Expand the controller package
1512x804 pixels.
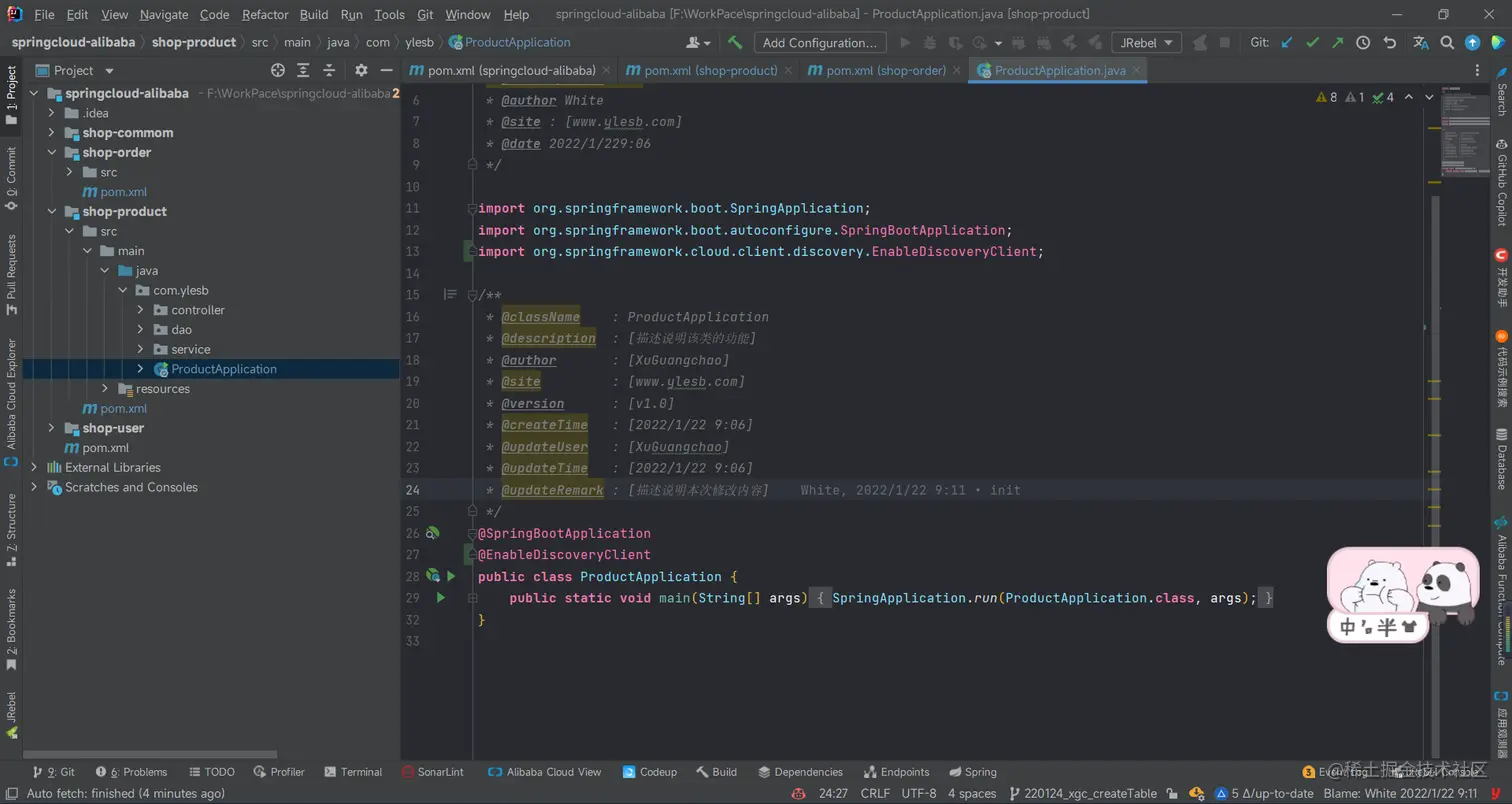[x=141, y=310]
